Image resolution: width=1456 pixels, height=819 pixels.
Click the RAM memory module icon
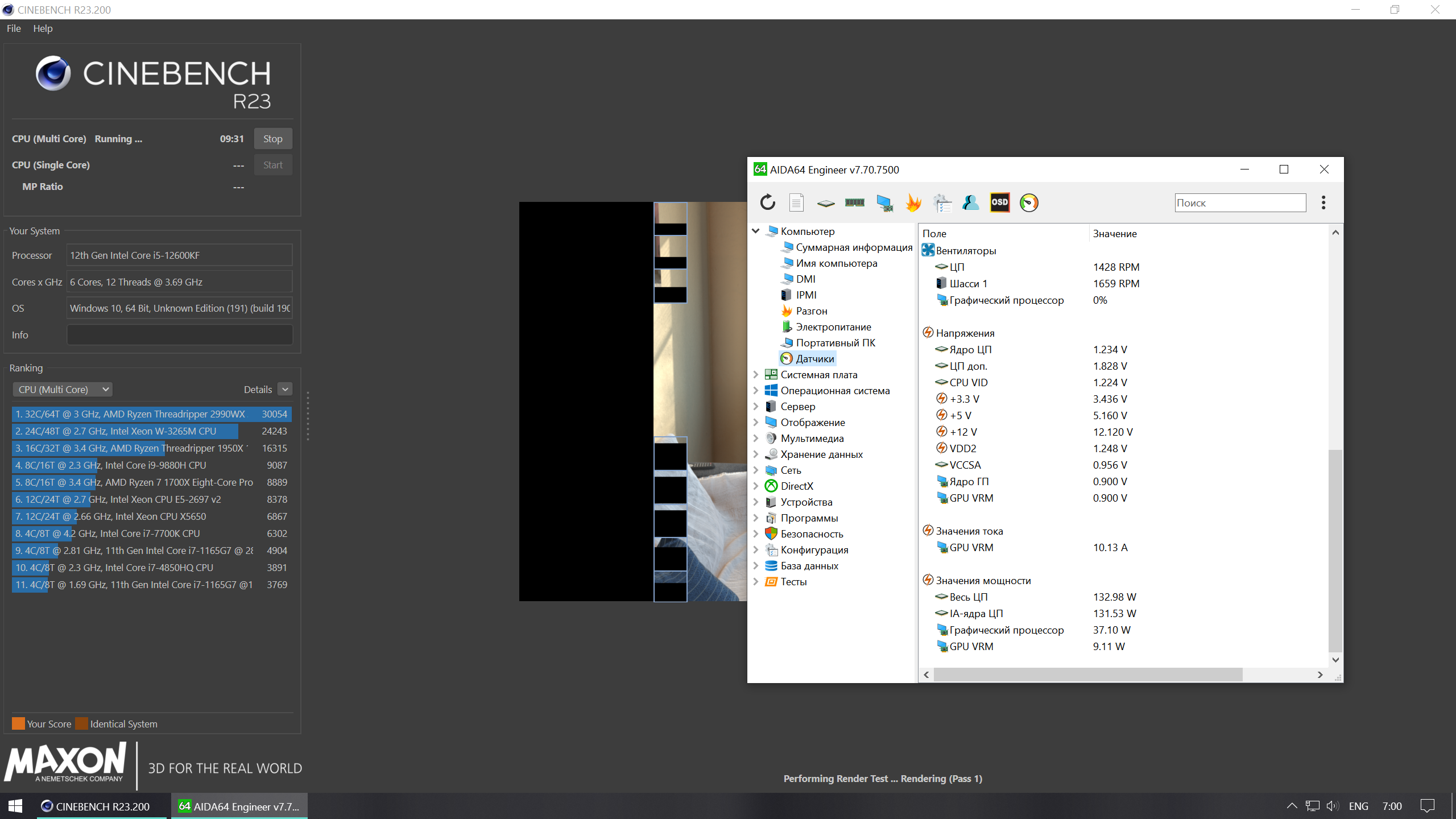pos(854,202)
